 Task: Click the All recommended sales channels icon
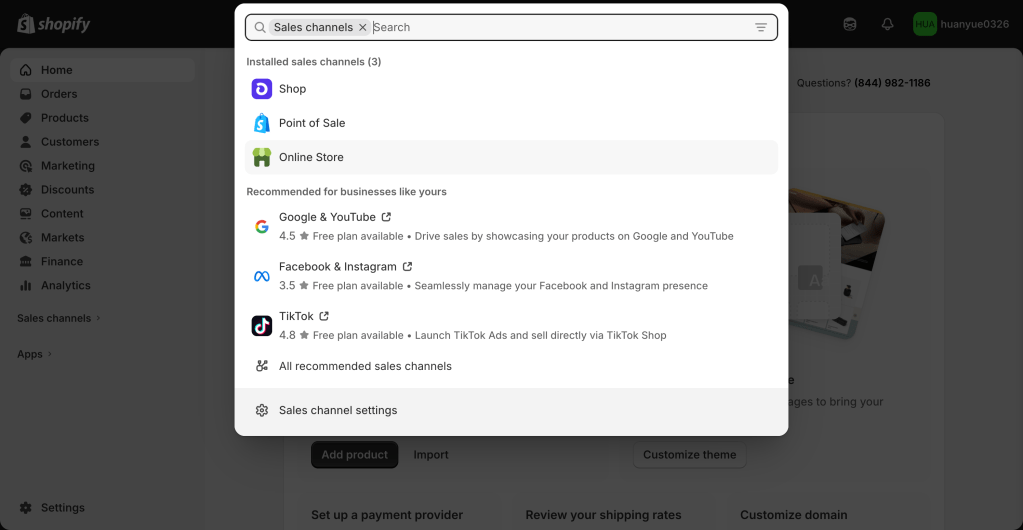262,366
